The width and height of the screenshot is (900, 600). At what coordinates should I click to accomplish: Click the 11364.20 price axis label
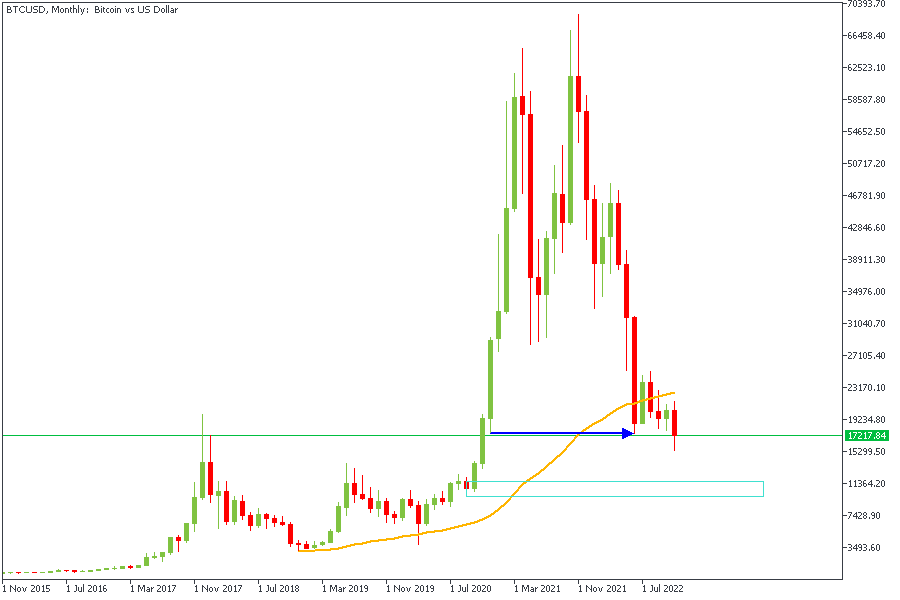pyautogui.click(x=866, y=483)
